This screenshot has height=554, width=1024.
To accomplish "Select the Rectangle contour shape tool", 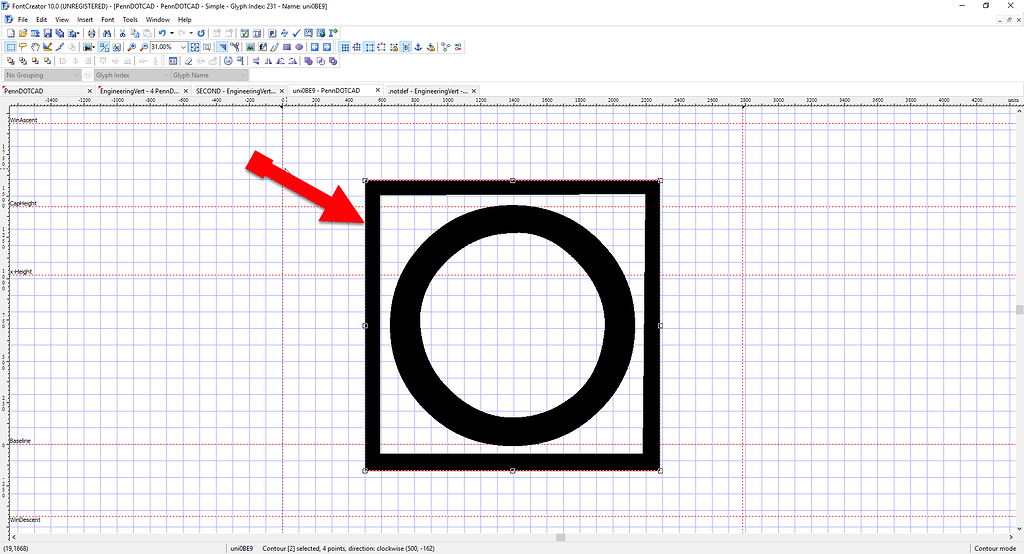I will [287, 47].
